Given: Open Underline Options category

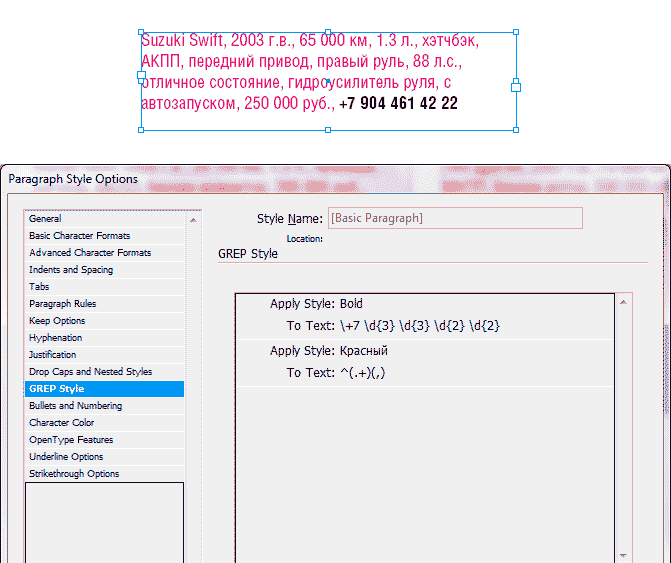Looking at the screenshot, I should (x=104, y=457).
